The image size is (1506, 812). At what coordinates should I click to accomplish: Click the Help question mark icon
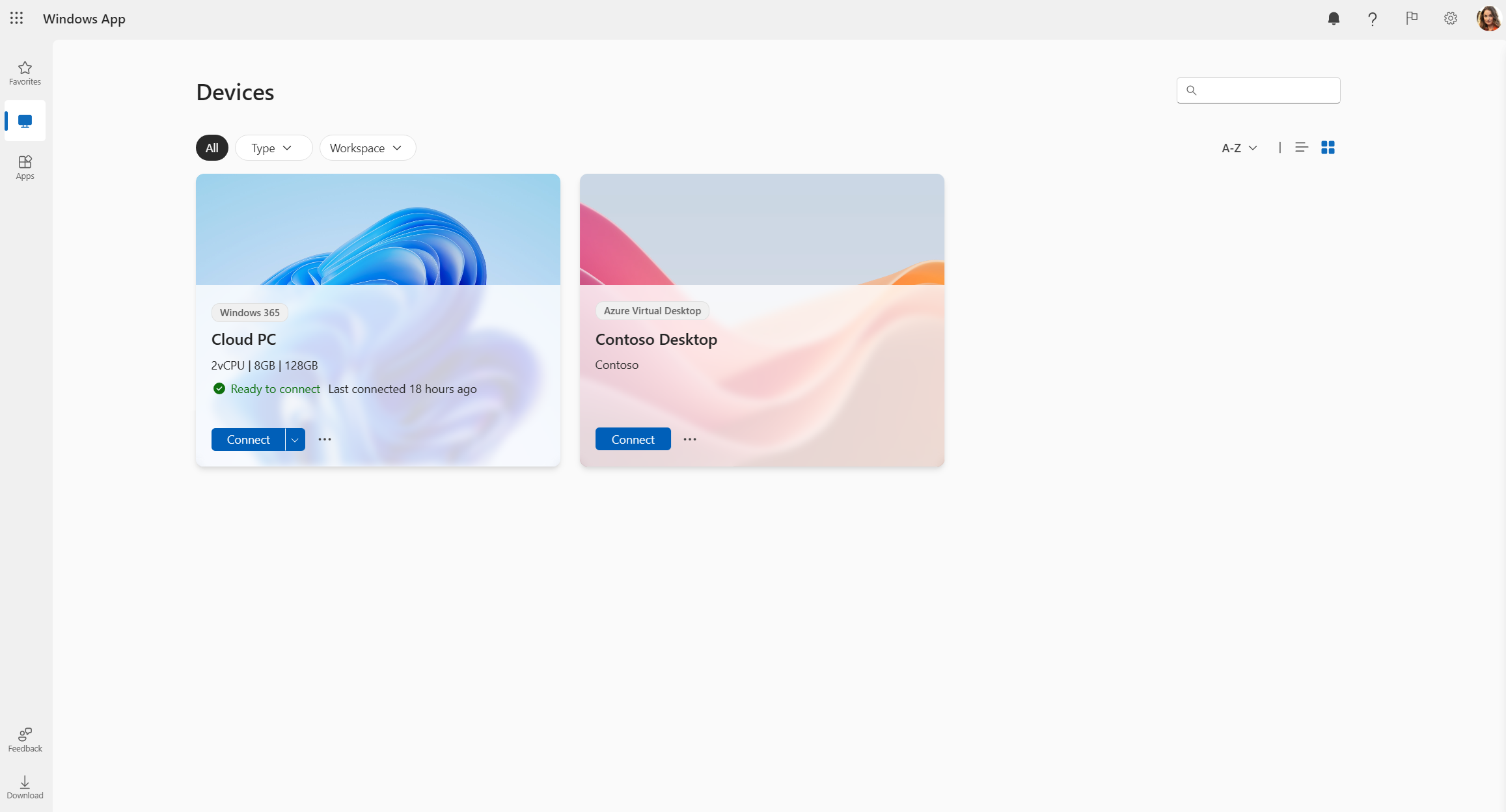1371,18
